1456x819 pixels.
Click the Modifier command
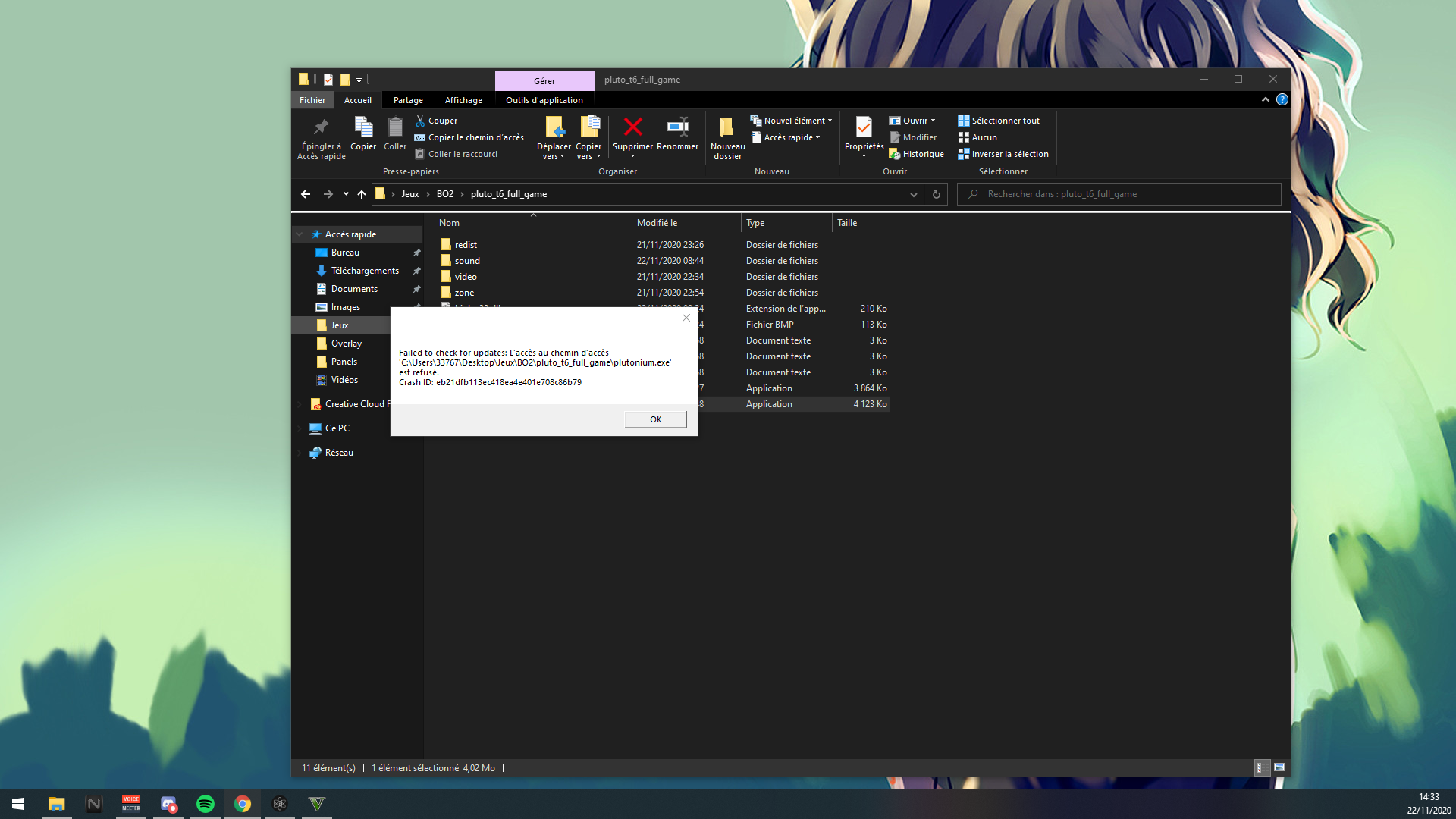pos(912,137)
